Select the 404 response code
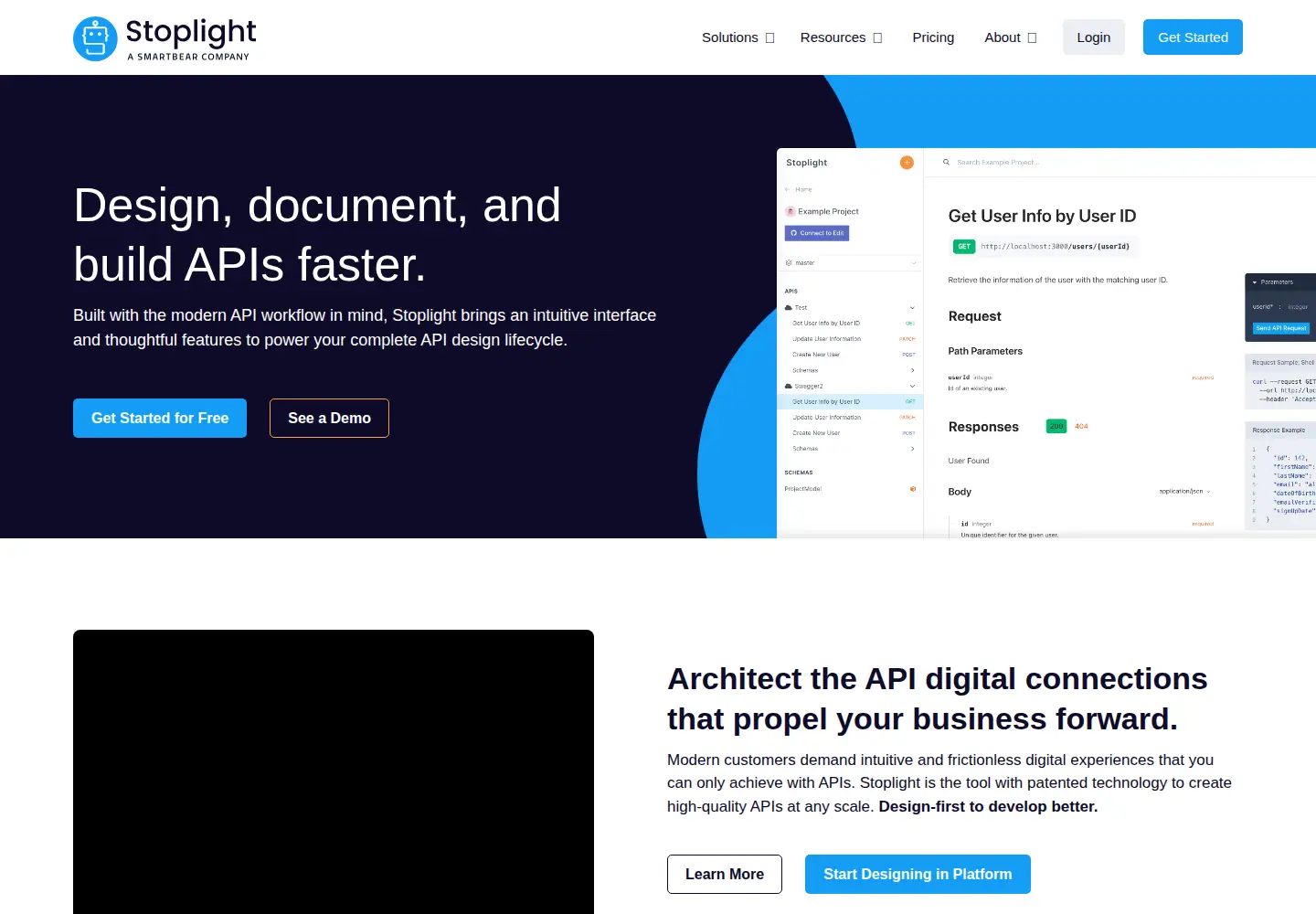 [1081, 427]
